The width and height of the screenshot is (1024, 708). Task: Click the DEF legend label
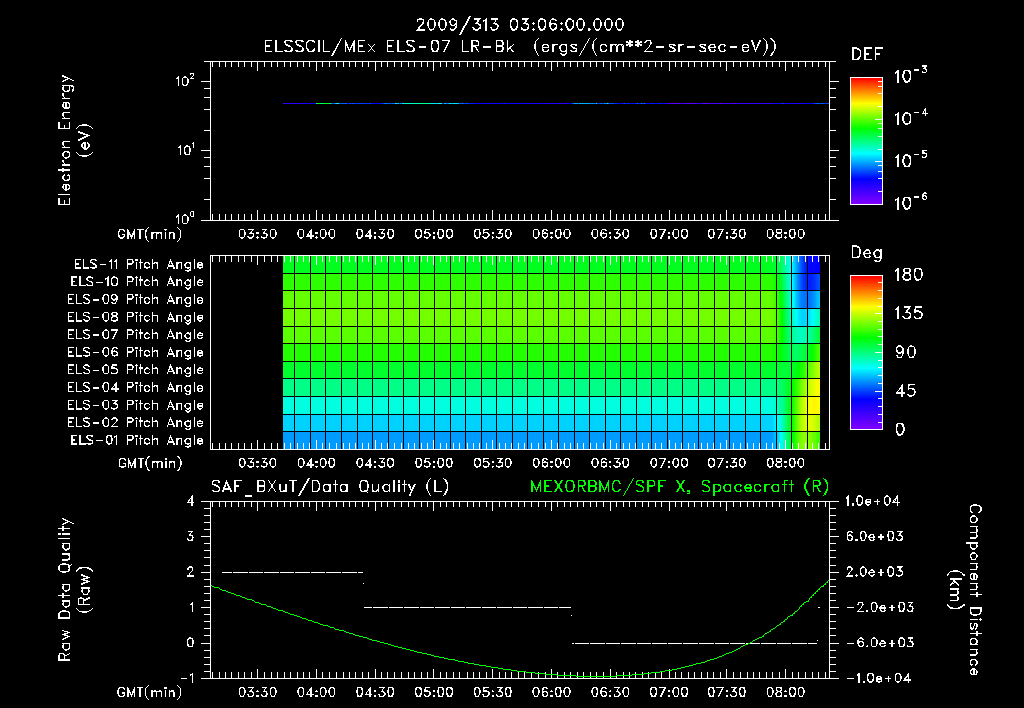pyautogui.click(x=867, y=55)
